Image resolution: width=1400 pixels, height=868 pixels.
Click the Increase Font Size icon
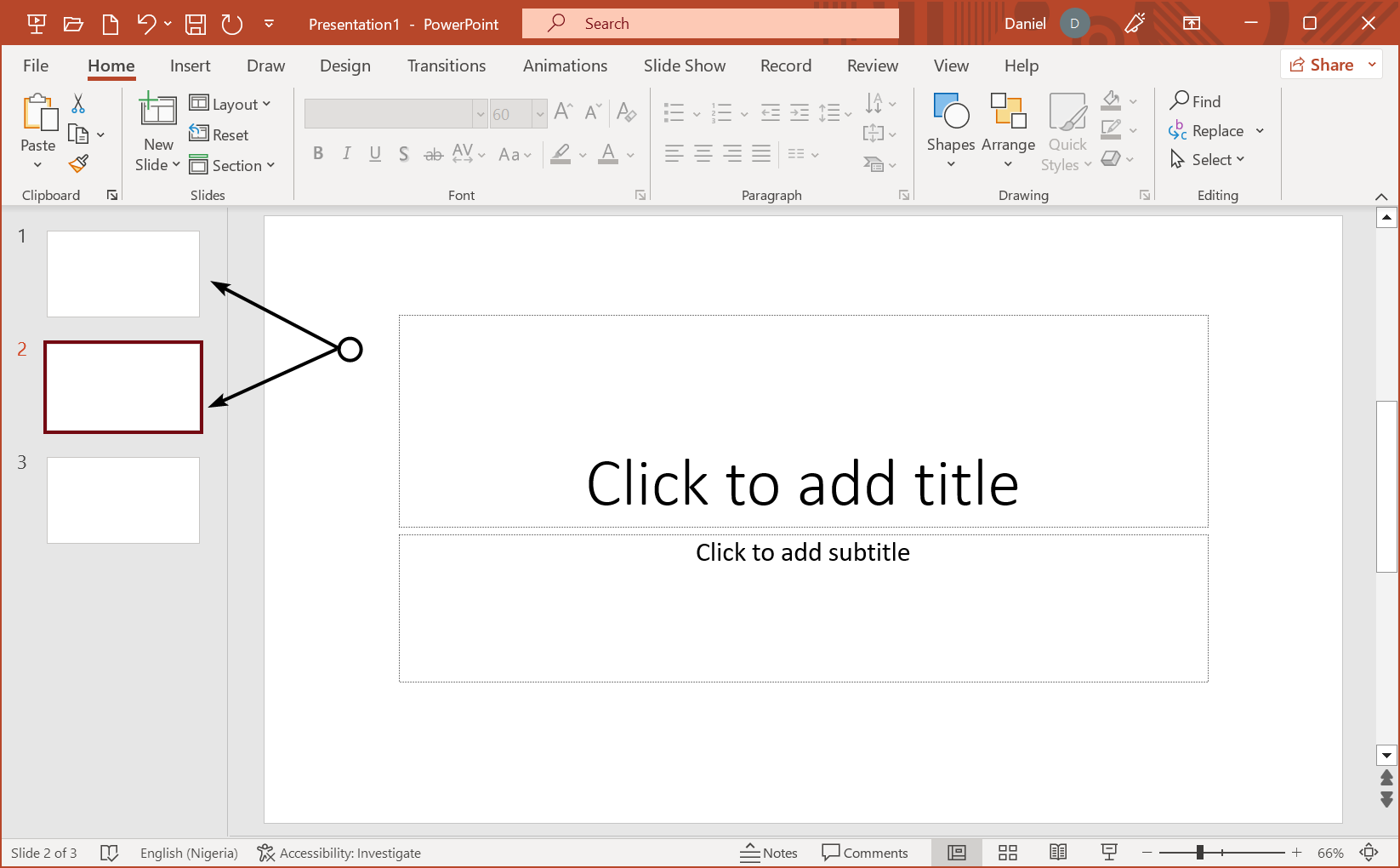pos(562,111)
